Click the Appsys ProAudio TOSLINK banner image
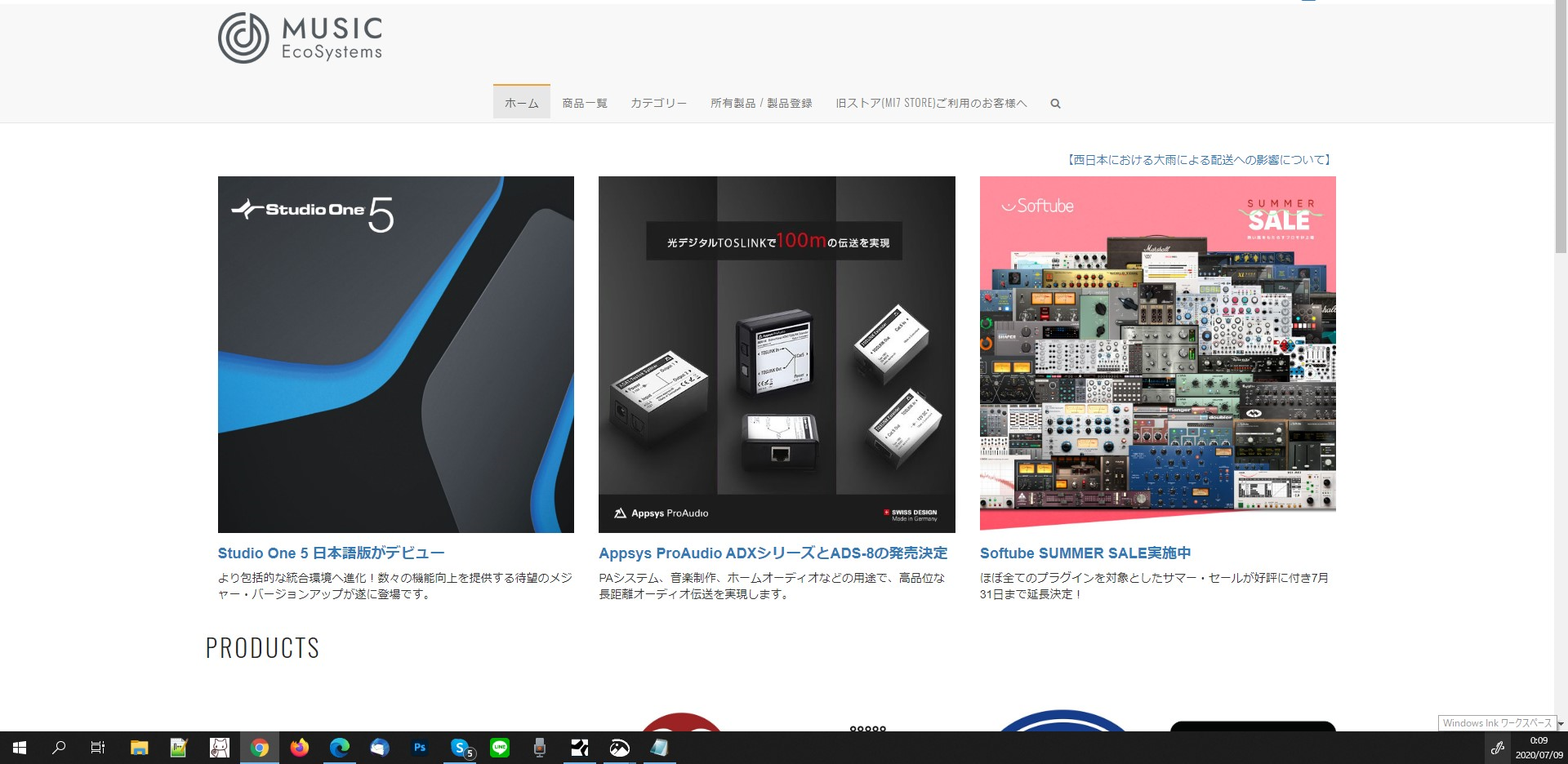 [777, 354]
